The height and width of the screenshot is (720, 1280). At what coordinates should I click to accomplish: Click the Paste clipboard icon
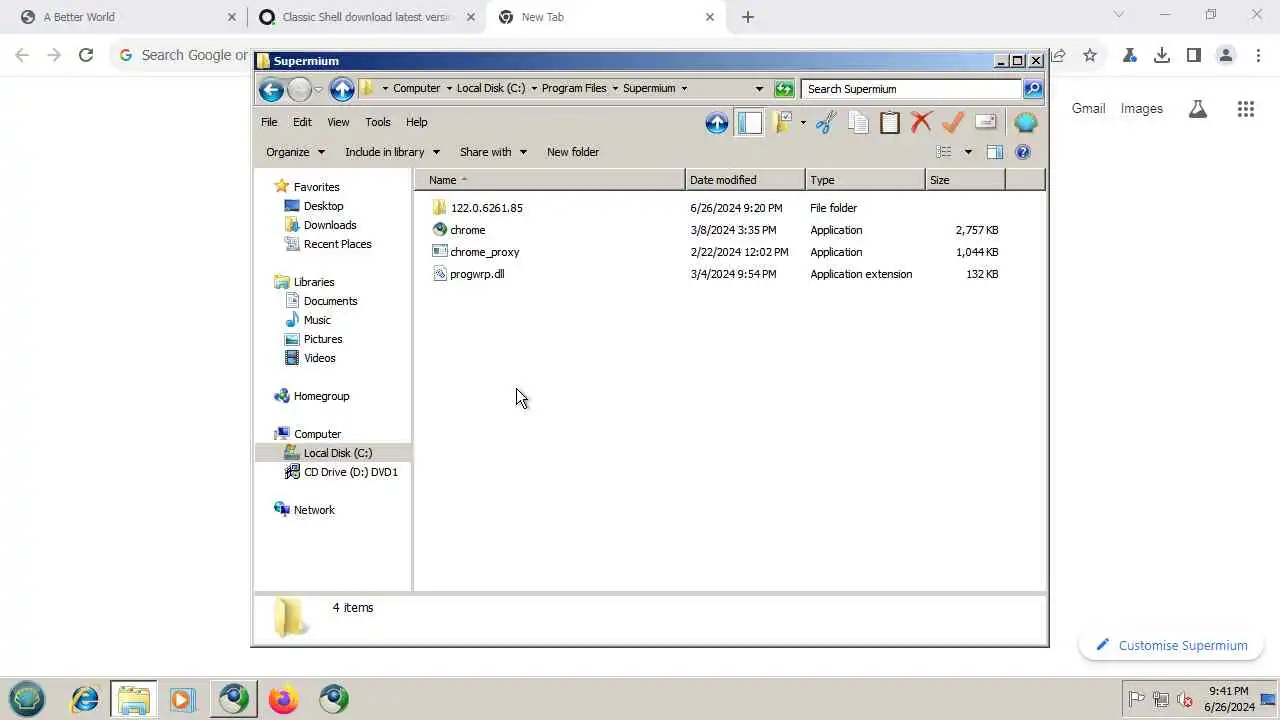tap(890, 123)
